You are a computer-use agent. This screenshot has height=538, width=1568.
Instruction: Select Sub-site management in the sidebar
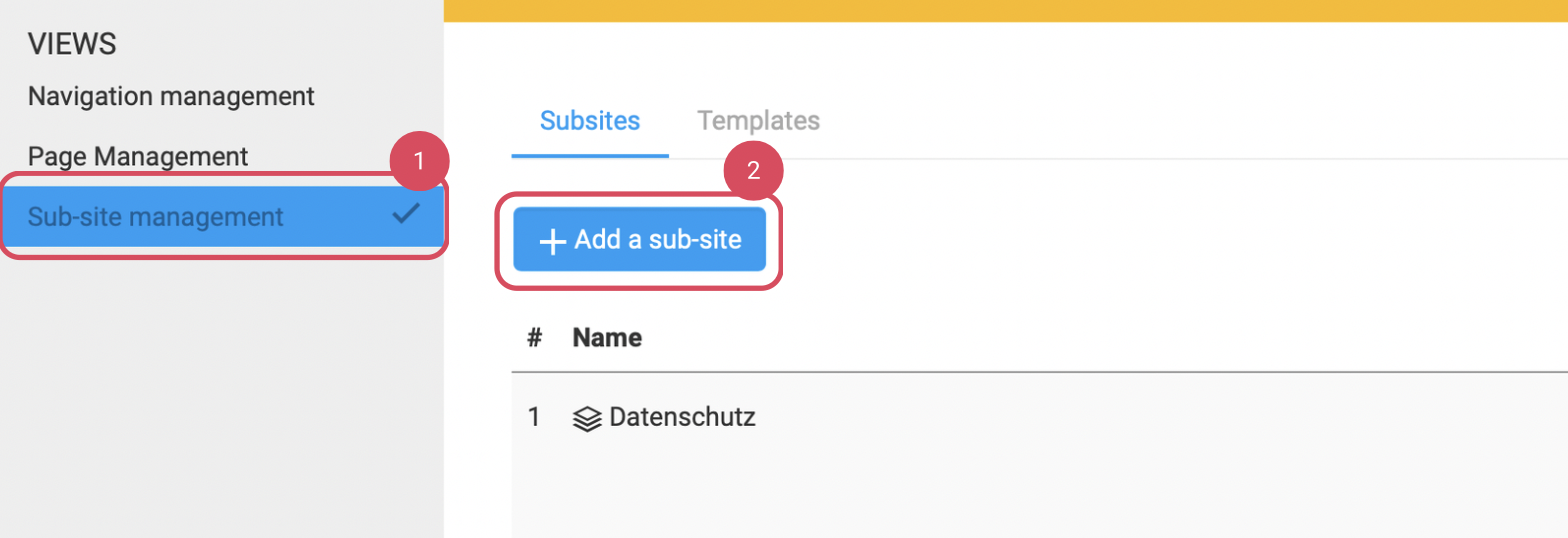(156, 217)
